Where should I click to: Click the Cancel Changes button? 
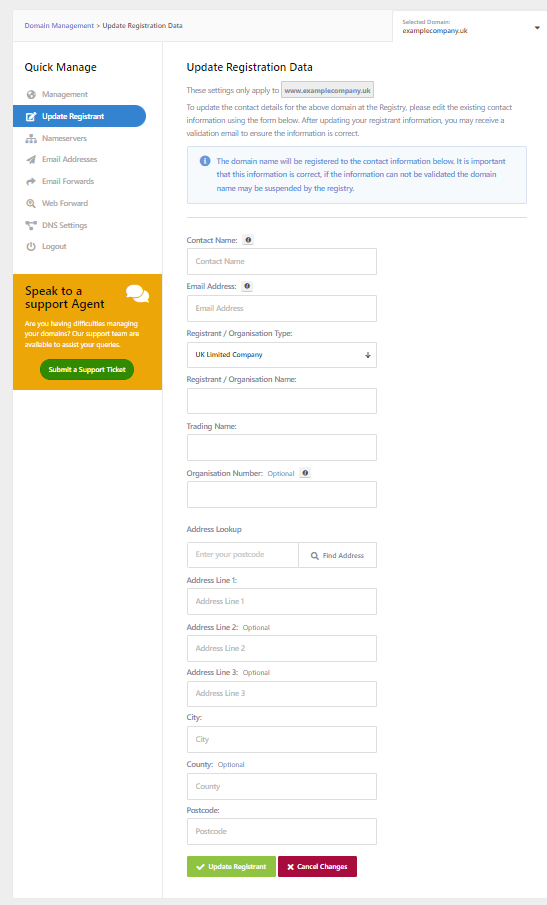[x=317, y=866]
